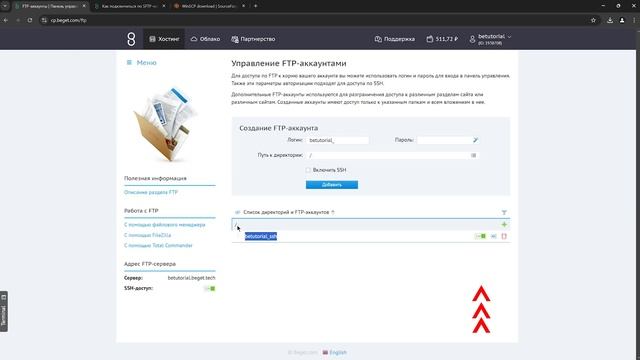
Task: Toggle SSH switch for betutorial_ssh
Action: click(x=480, y=236)
